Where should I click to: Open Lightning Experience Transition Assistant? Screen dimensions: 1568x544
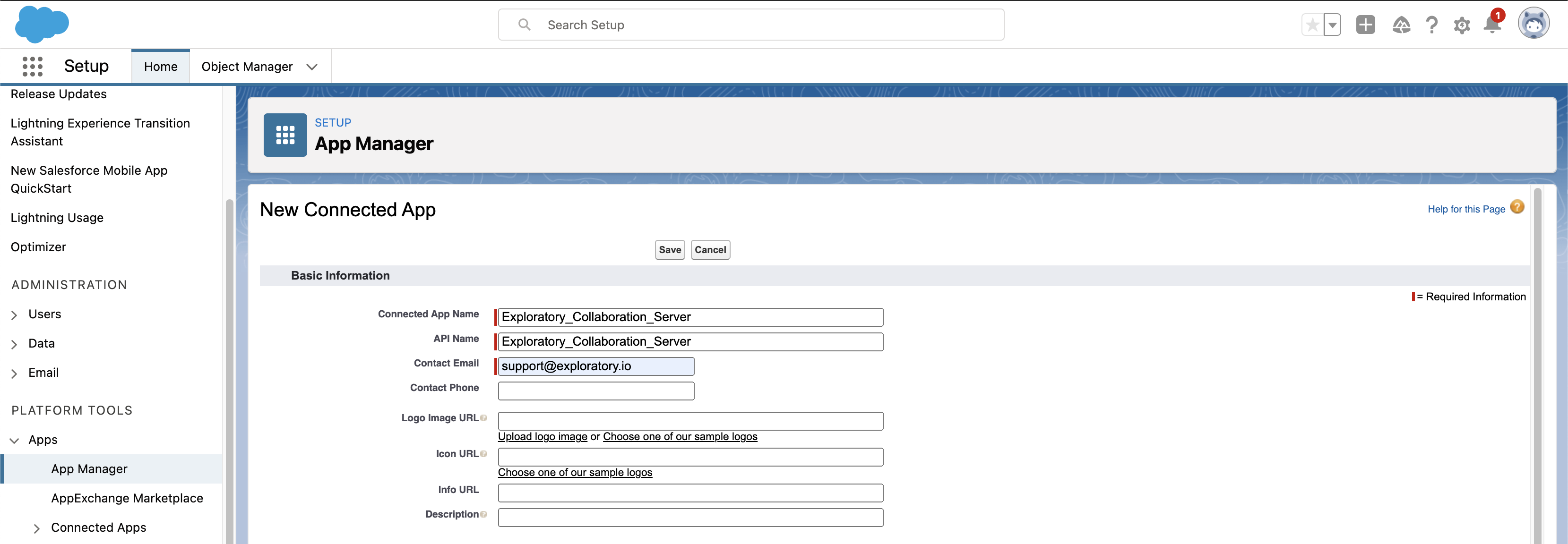(101, 132)
